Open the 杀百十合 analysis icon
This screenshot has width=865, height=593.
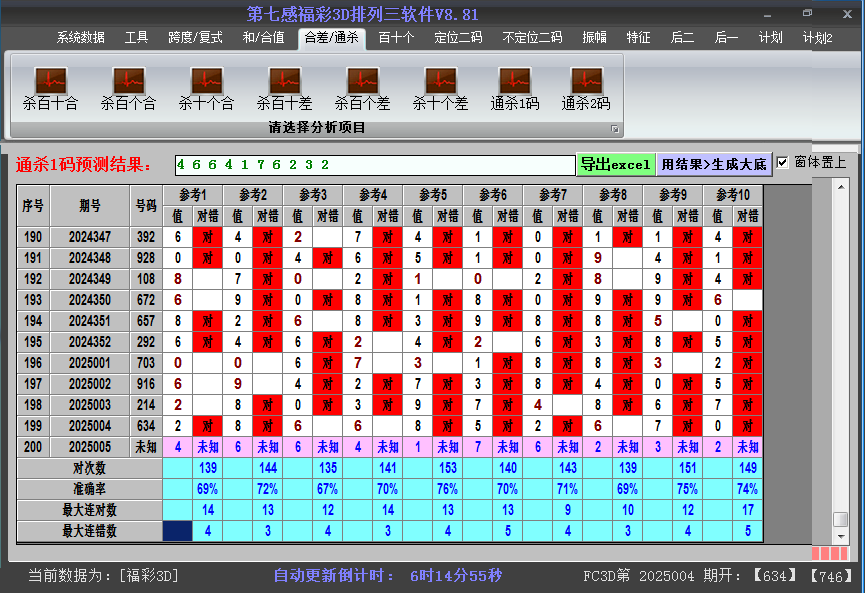tap(50, 88)
